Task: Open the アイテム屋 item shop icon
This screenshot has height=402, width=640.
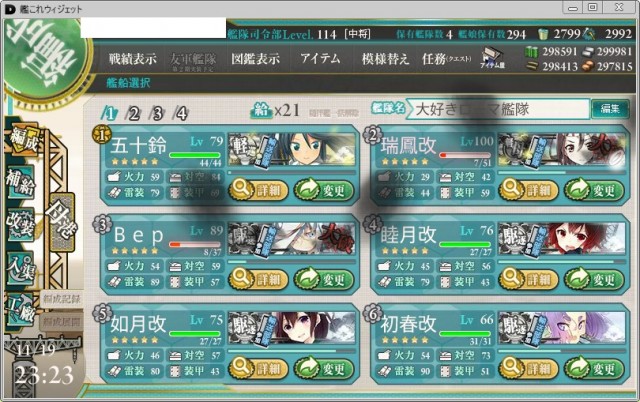Action: (x=492, y=58)
